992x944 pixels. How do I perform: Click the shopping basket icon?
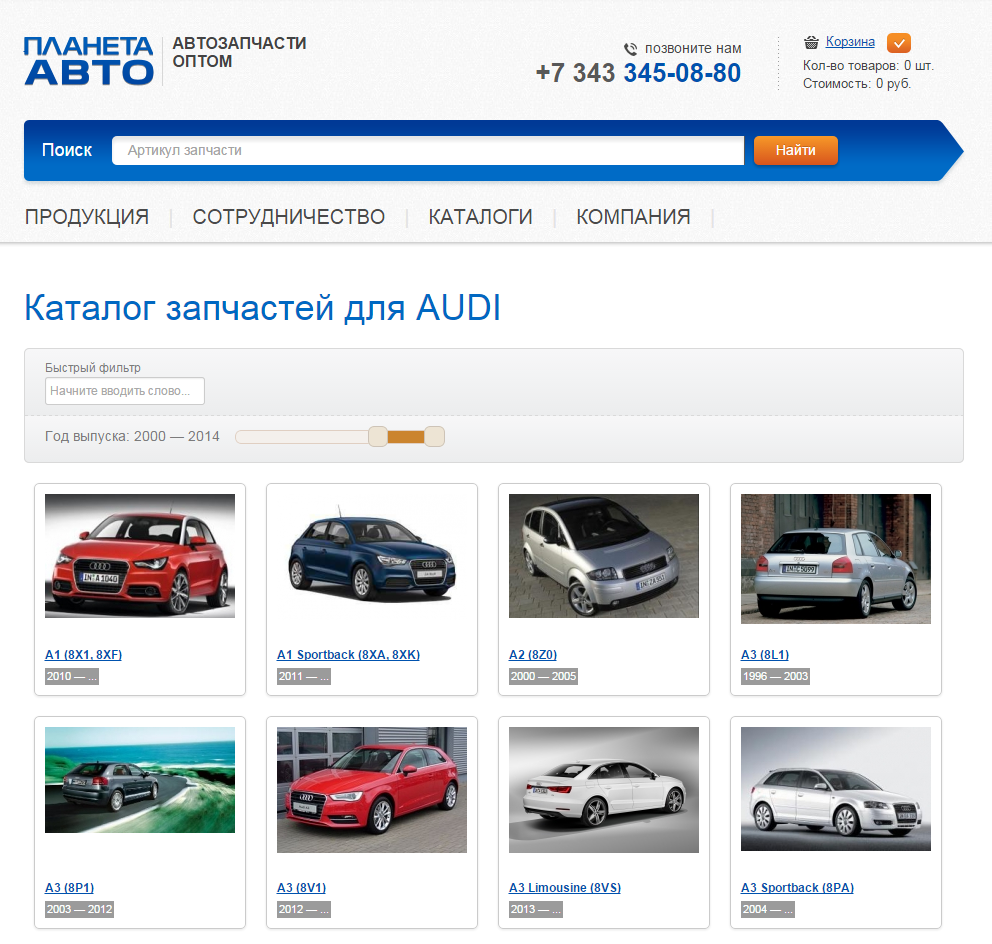pos(811,42)
